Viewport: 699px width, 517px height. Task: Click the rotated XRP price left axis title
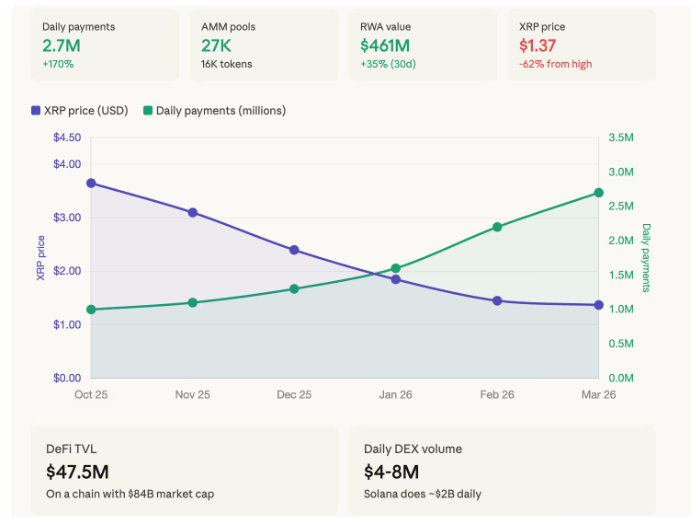point(41,257)
